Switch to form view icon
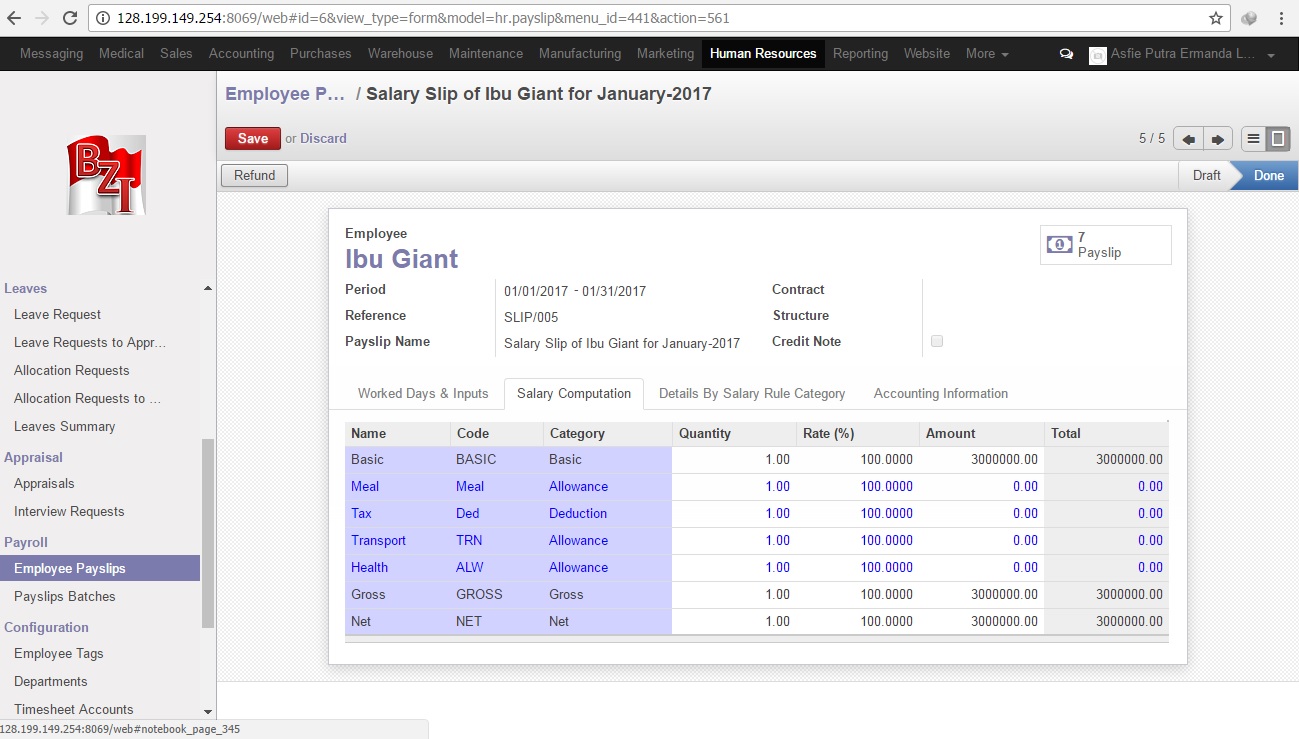This screenshot has width=1299, height=739. (1278, 139)
